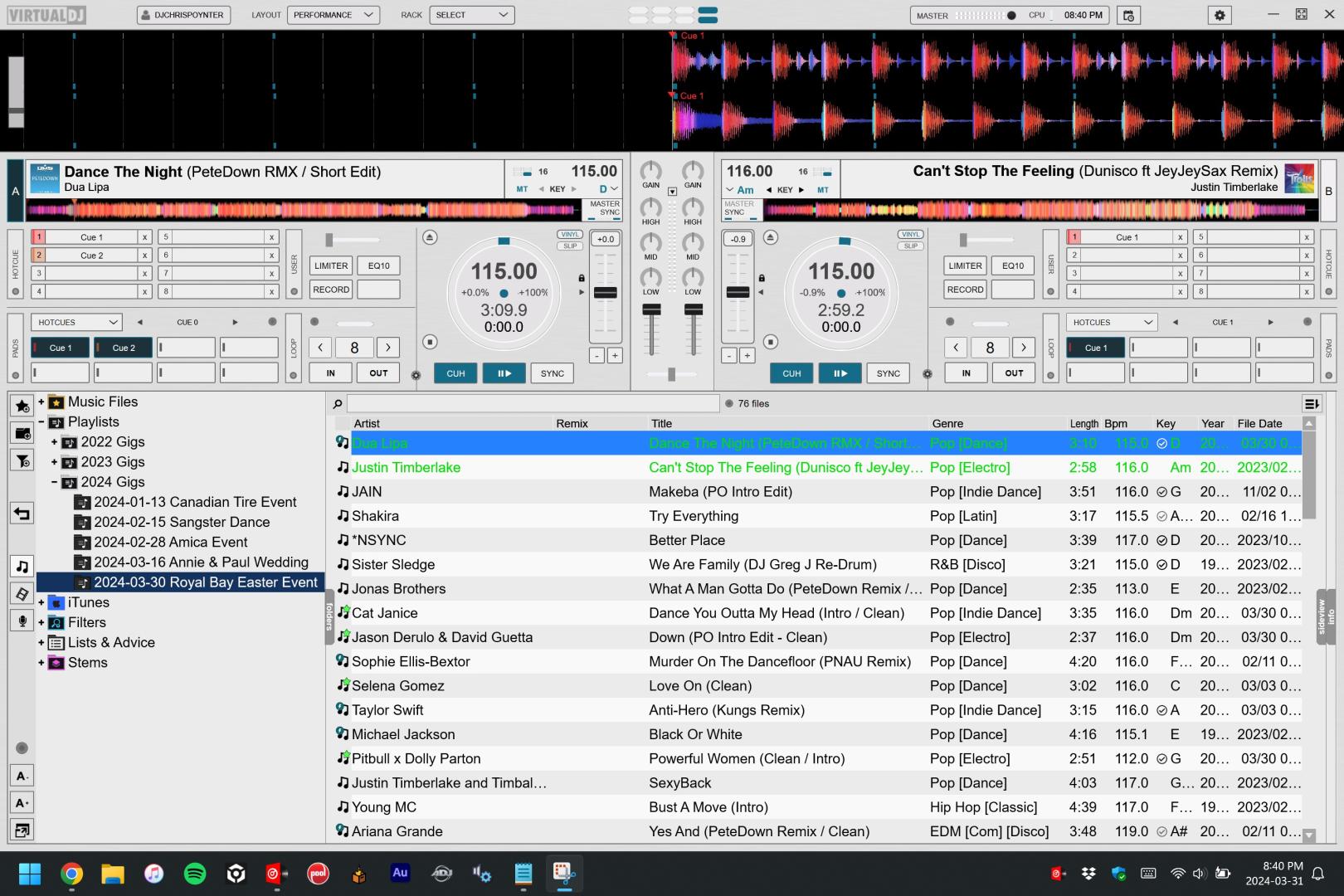Click the CUE button on deck B
The image size is (1344, 896).
pyautogui.click(x=791, y=373)
